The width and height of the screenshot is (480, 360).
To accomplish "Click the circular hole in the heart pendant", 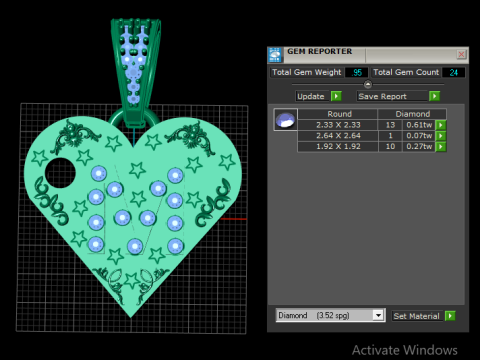I will (60, 173).
